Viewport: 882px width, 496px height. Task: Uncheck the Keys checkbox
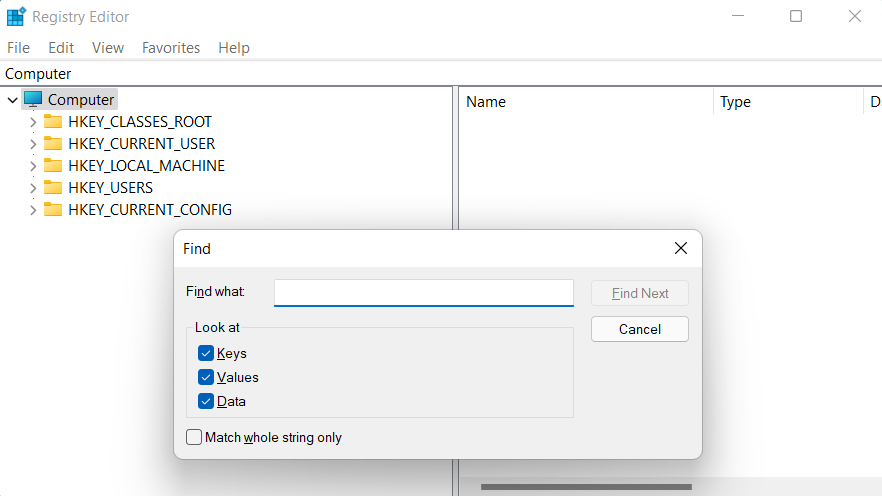pyautogui.click(x=206, y=353)
